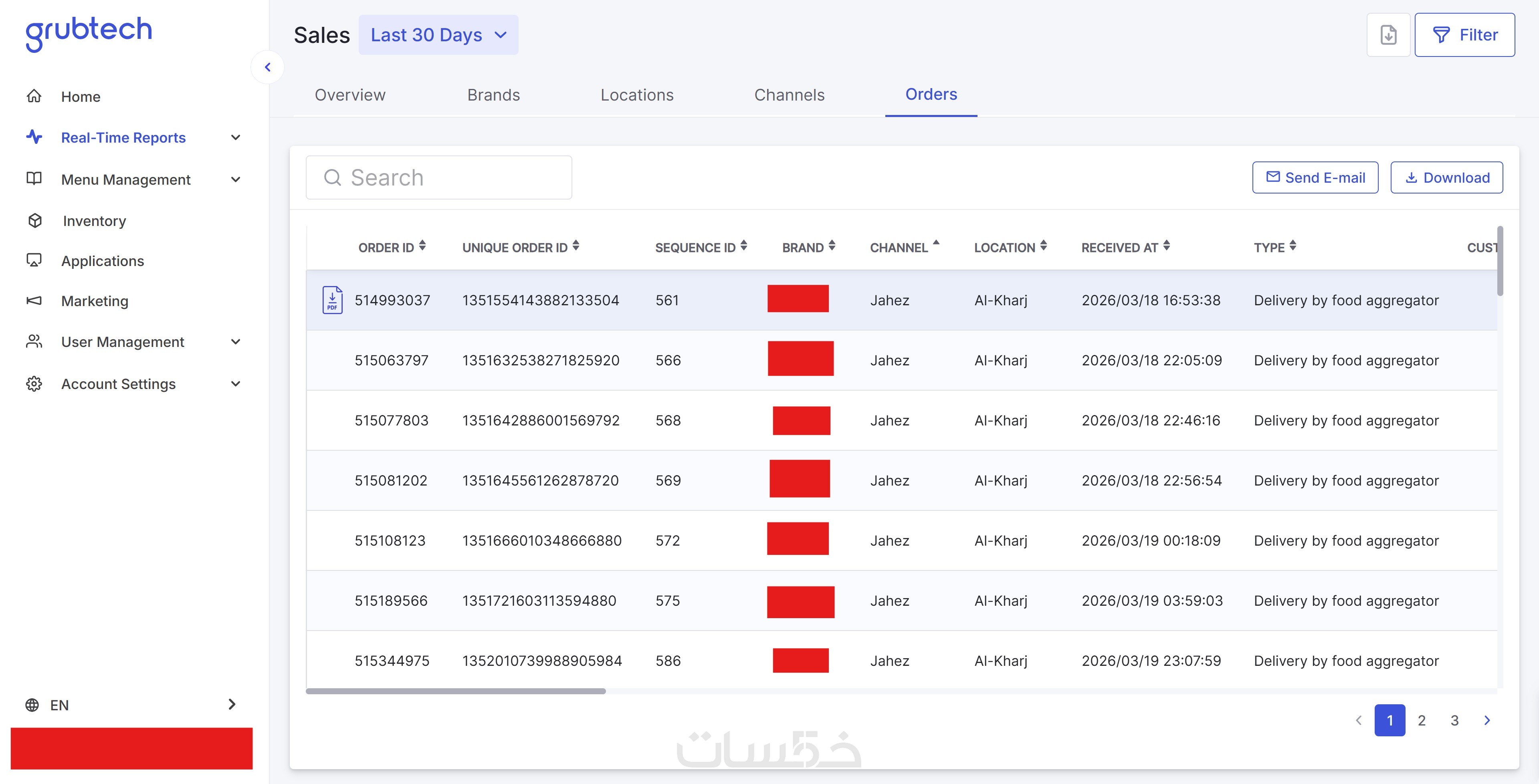Click the horizontal scrollbar under the table
Image resolution: width=1539 pixels, height=784 pixels.
pyautogui.click(x=455, y=691)
